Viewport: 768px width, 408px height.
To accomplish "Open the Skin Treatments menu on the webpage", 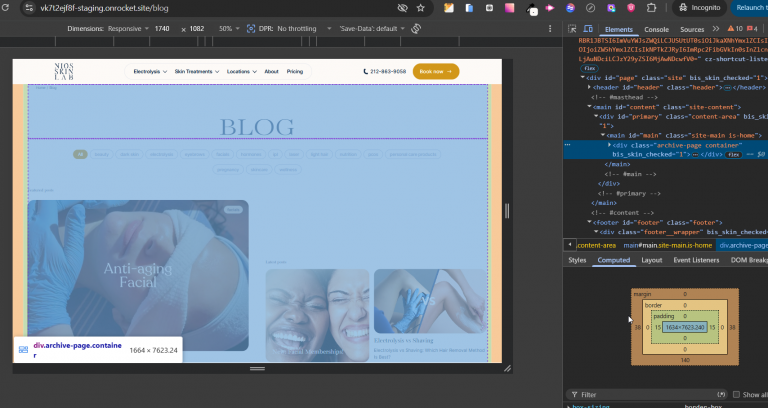I will tap(196, 72).
